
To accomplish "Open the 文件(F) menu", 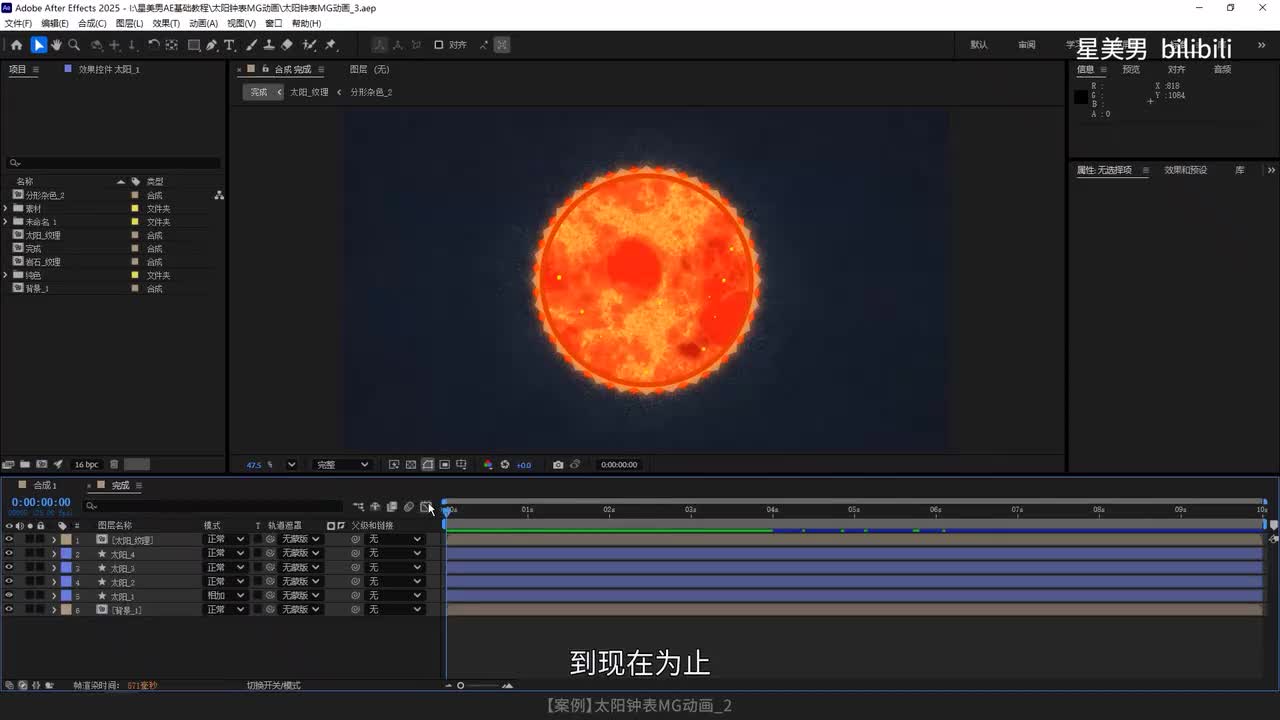I will coord(18,23).
